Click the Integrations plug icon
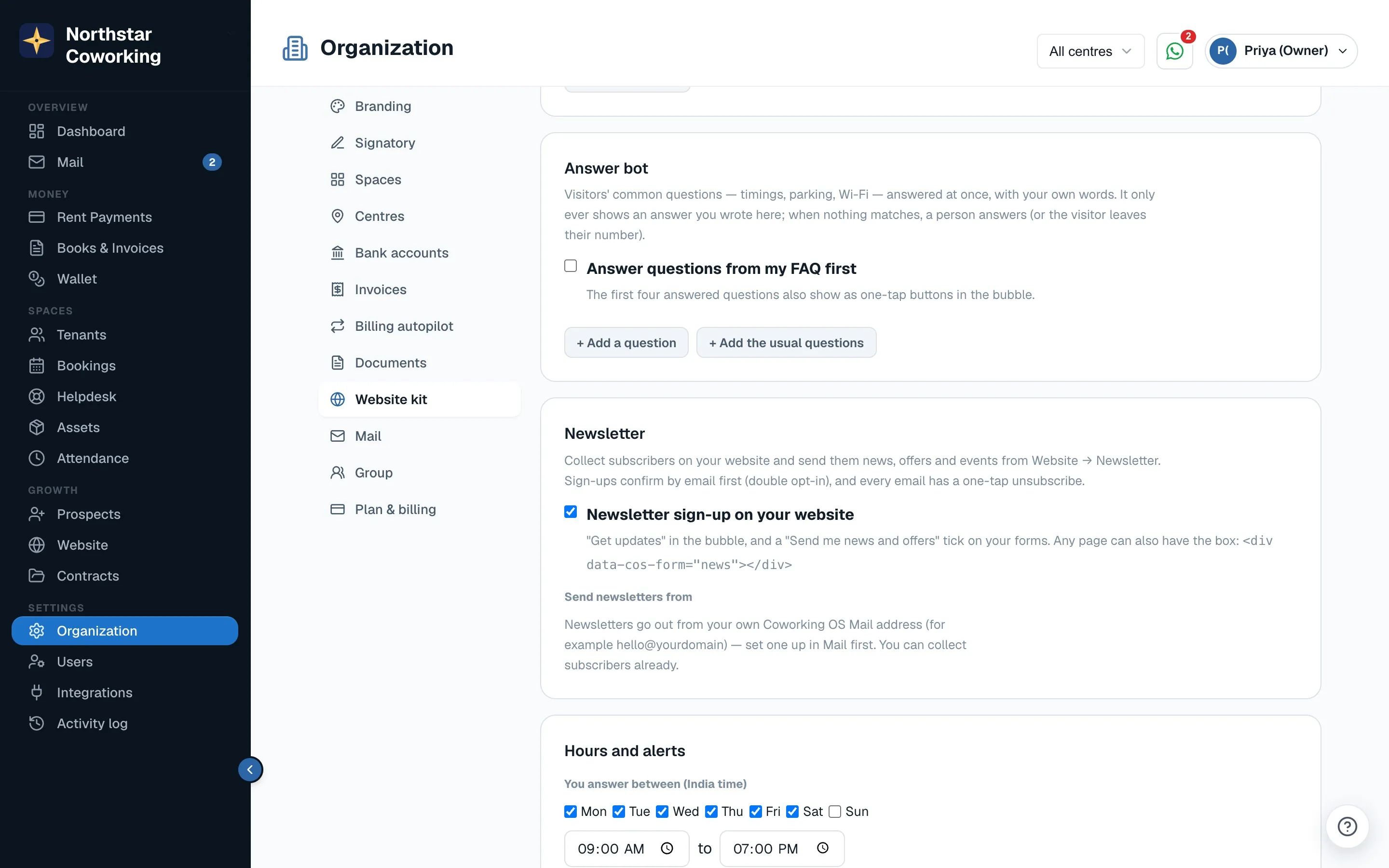Viewport: 1389px width, 868px height. [x=37, y=692]
